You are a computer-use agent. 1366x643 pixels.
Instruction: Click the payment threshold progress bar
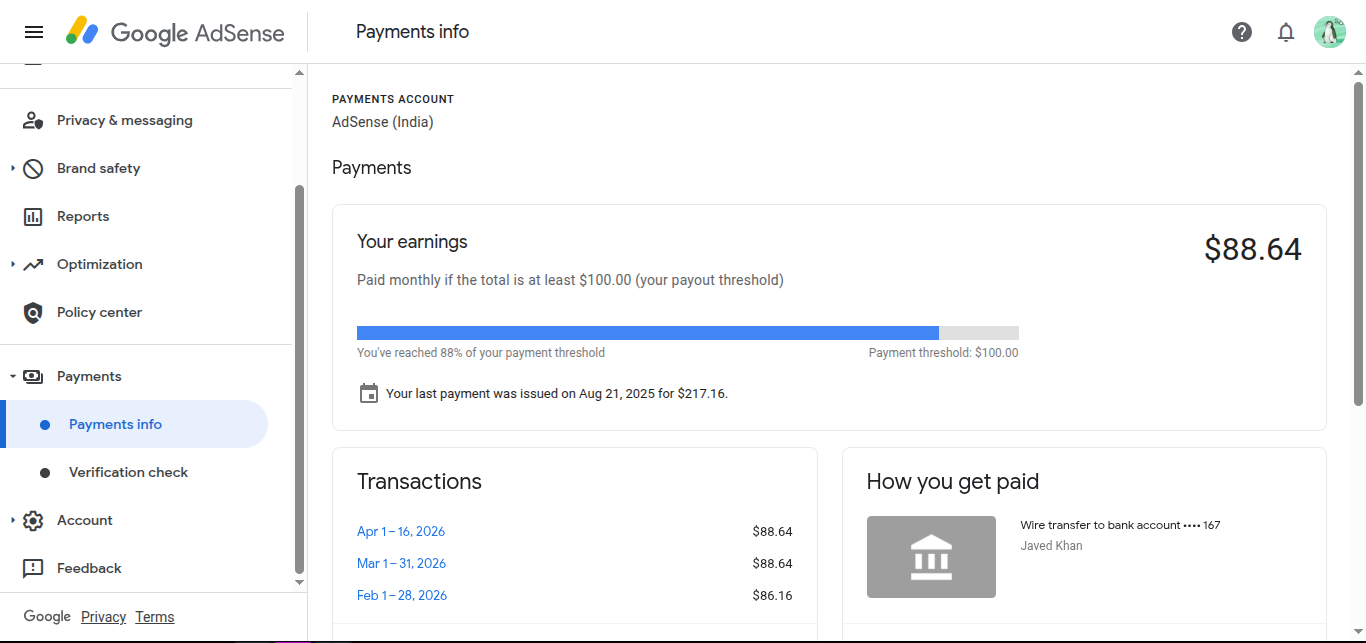click(x=687, y=333)
